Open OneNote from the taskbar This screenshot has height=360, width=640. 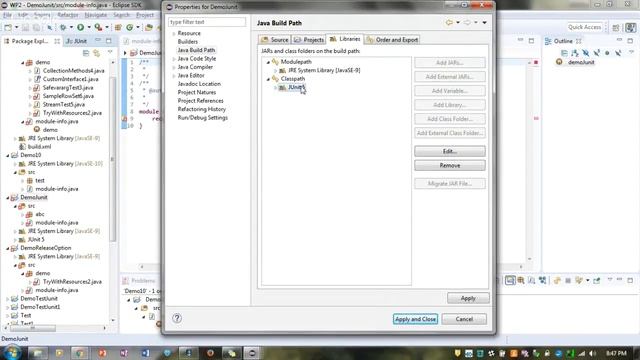tap(124, 353)
